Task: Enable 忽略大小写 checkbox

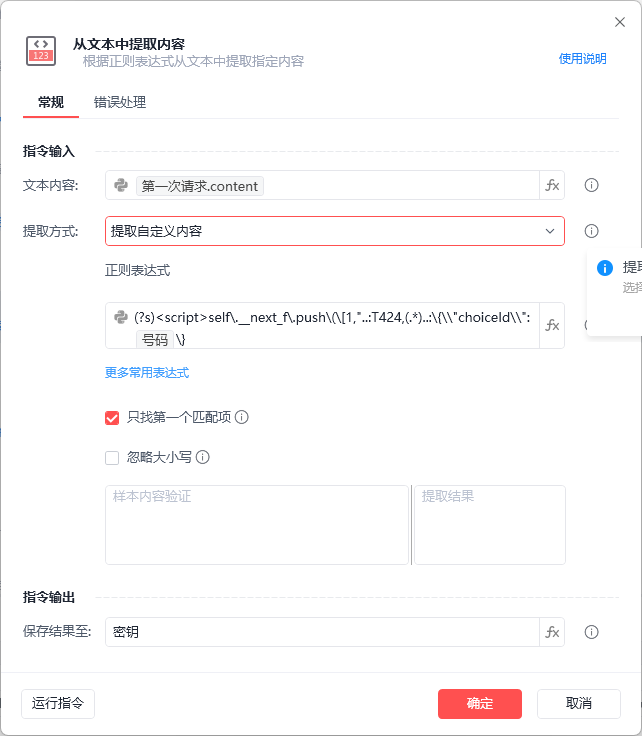Action: point(112,458)
